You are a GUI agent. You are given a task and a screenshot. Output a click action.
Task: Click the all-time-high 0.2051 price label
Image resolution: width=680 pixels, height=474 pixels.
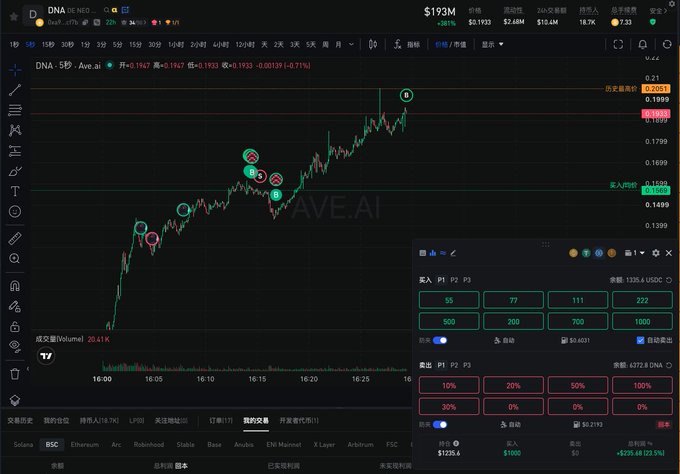(x=656, y=88)
